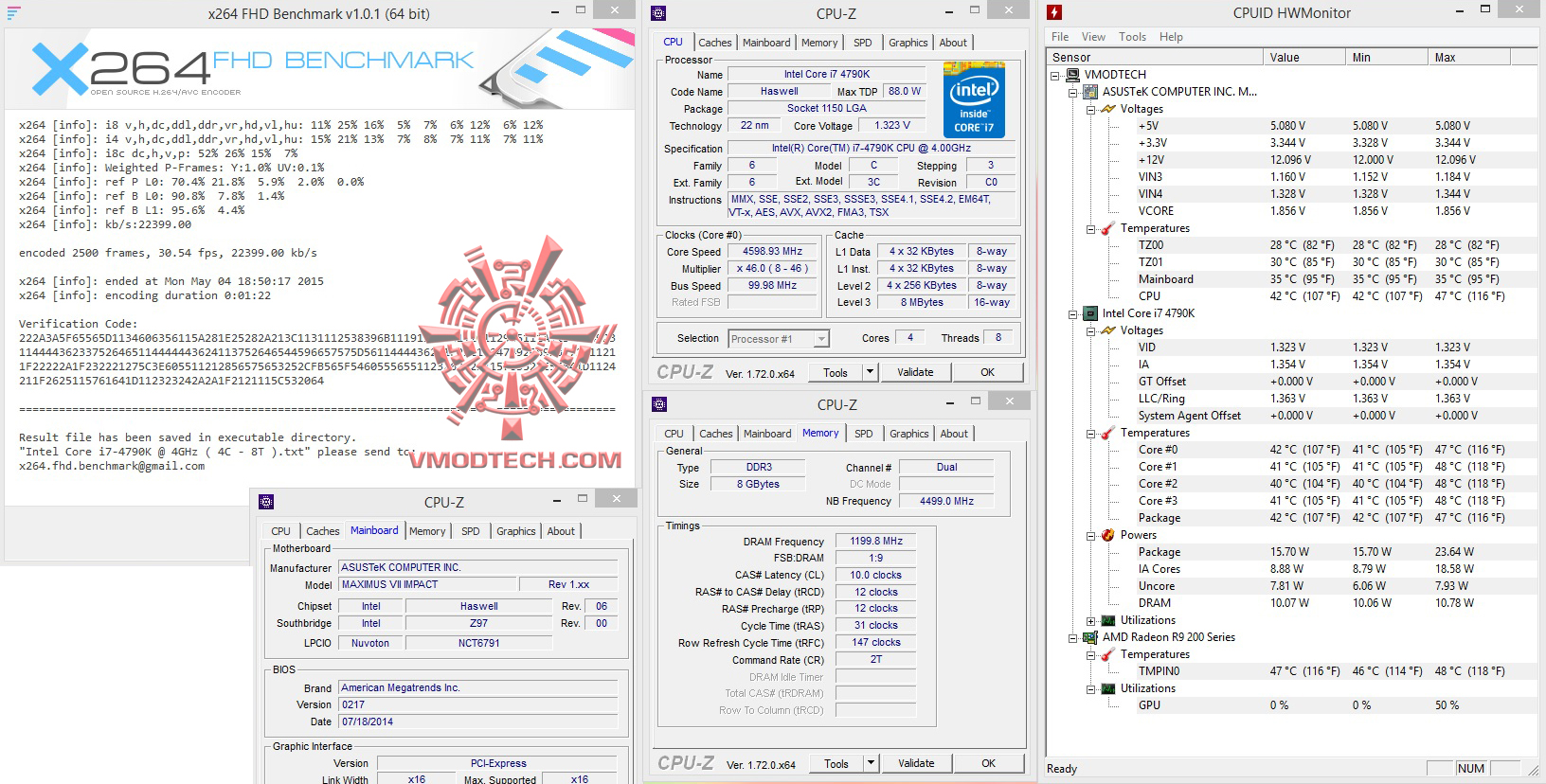Click the Intel inside Core i7 logo
Viewport: 1546px width, 784px height.
[974, 99]
